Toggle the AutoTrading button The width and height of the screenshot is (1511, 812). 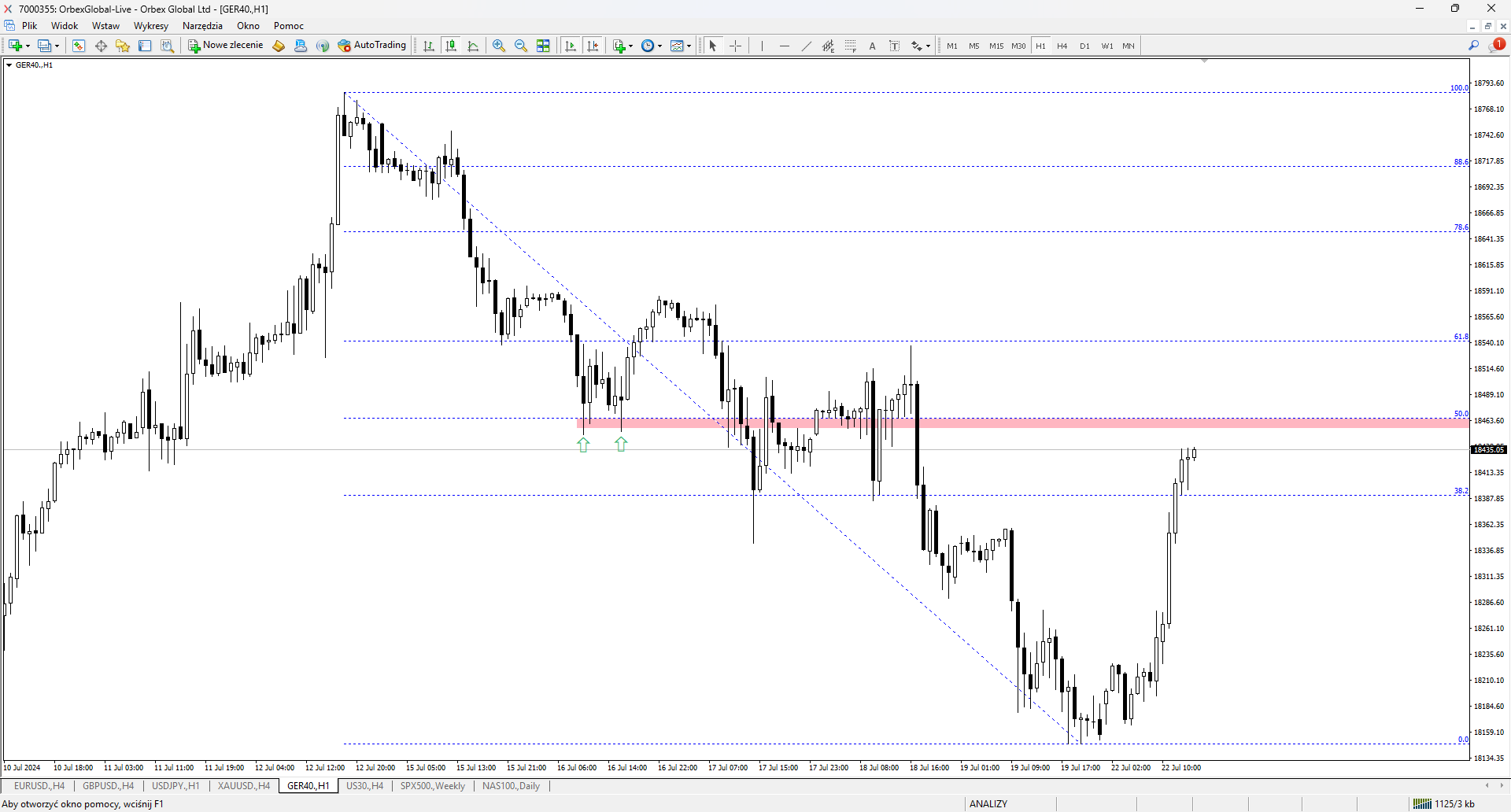tap(372, 46)
